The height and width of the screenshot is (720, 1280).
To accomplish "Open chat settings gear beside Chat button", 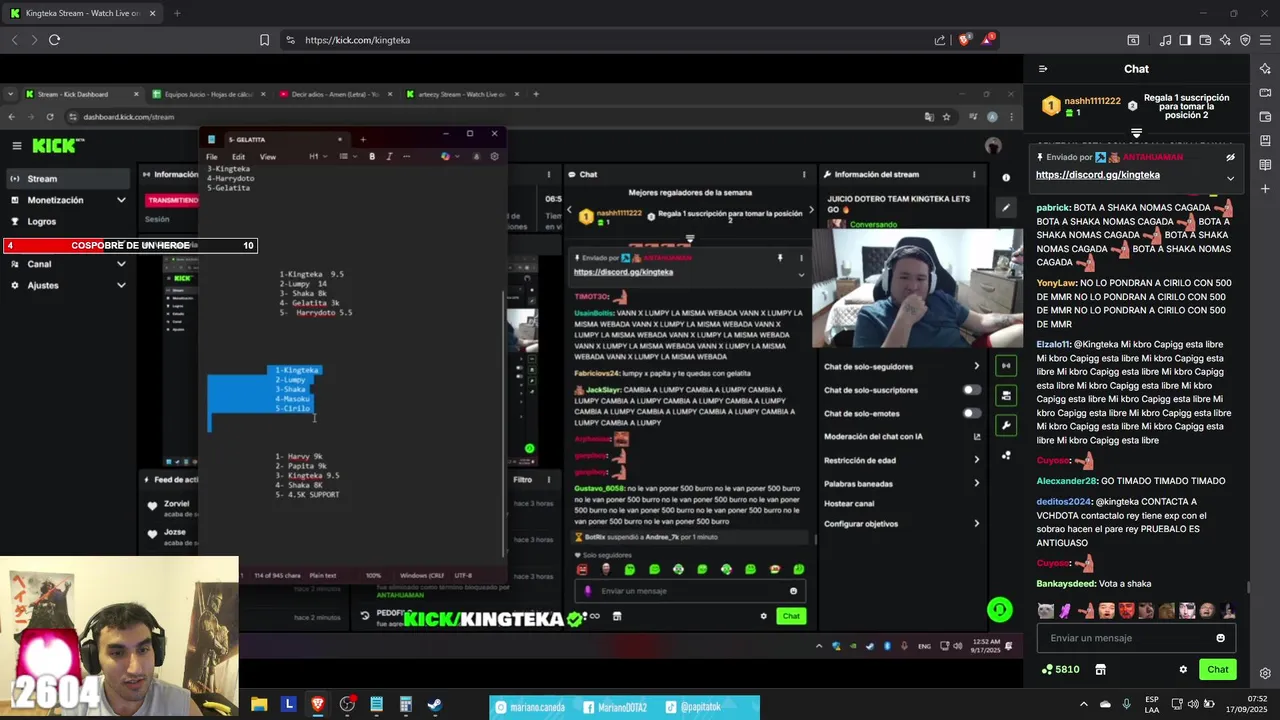I will click(1183, 669).
